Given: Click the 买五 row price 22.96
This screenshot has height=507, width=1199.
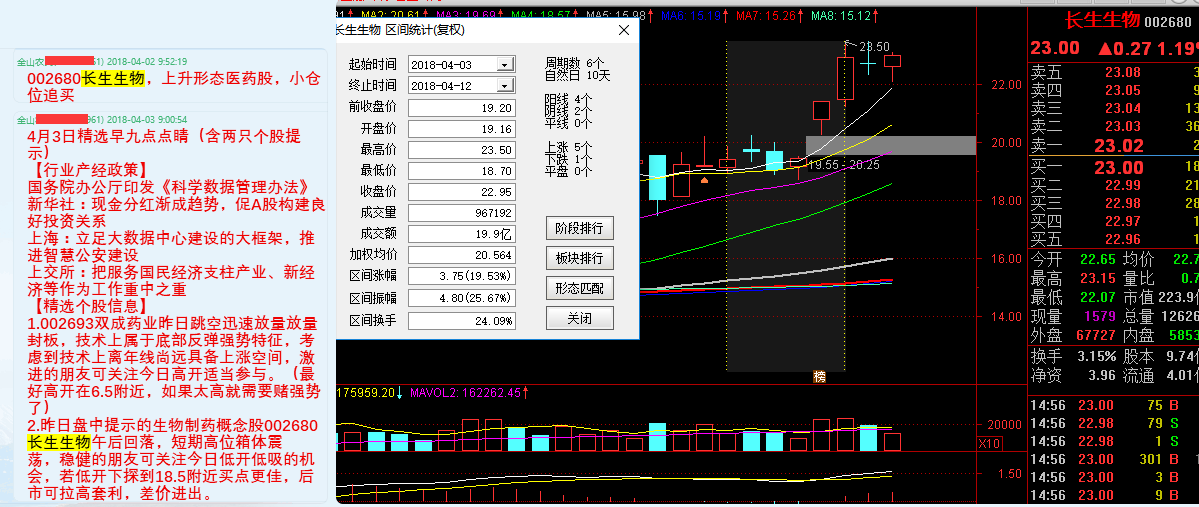Looking at the screenshot, I should tap(1123, 239).
